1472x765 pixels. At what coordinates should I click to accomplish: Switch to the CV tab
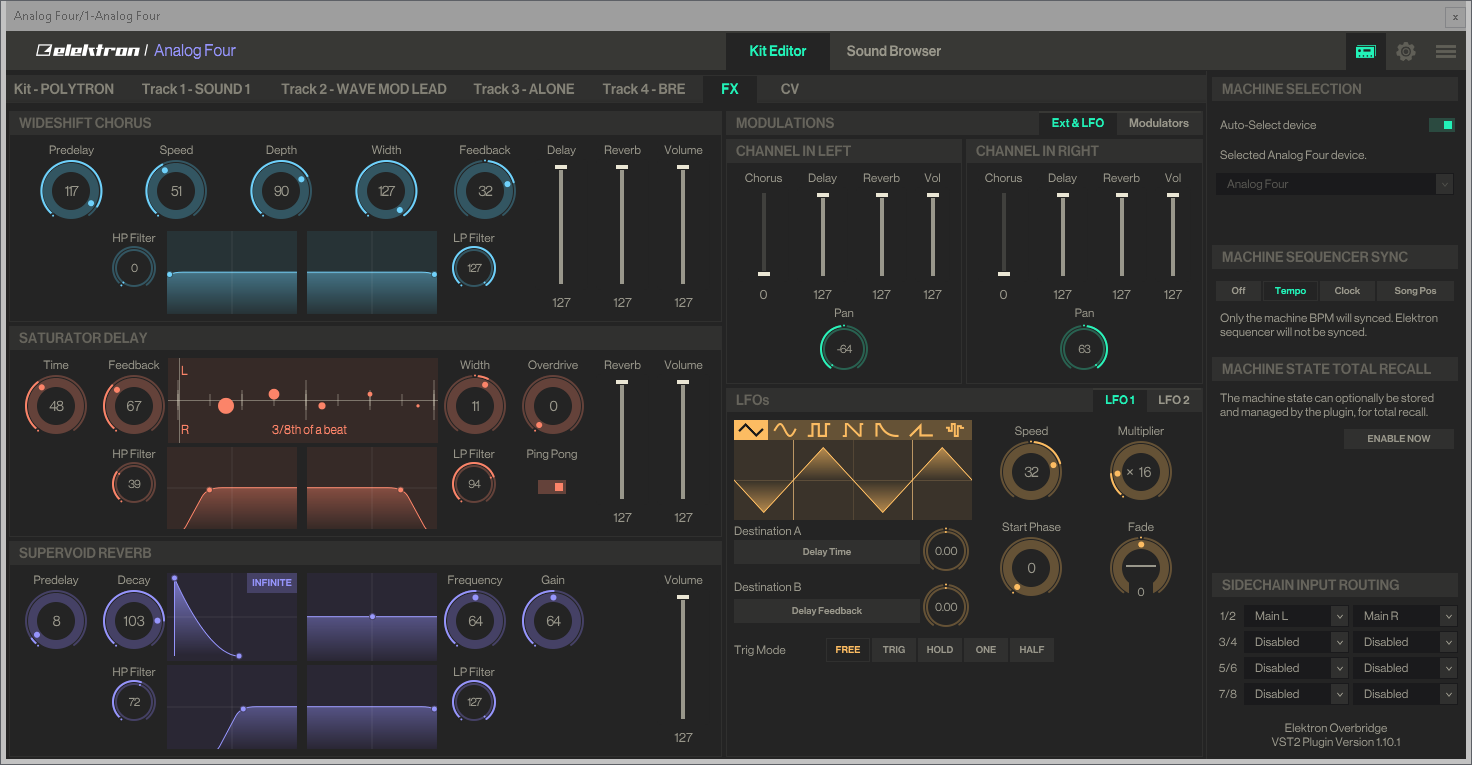[790, 89]
